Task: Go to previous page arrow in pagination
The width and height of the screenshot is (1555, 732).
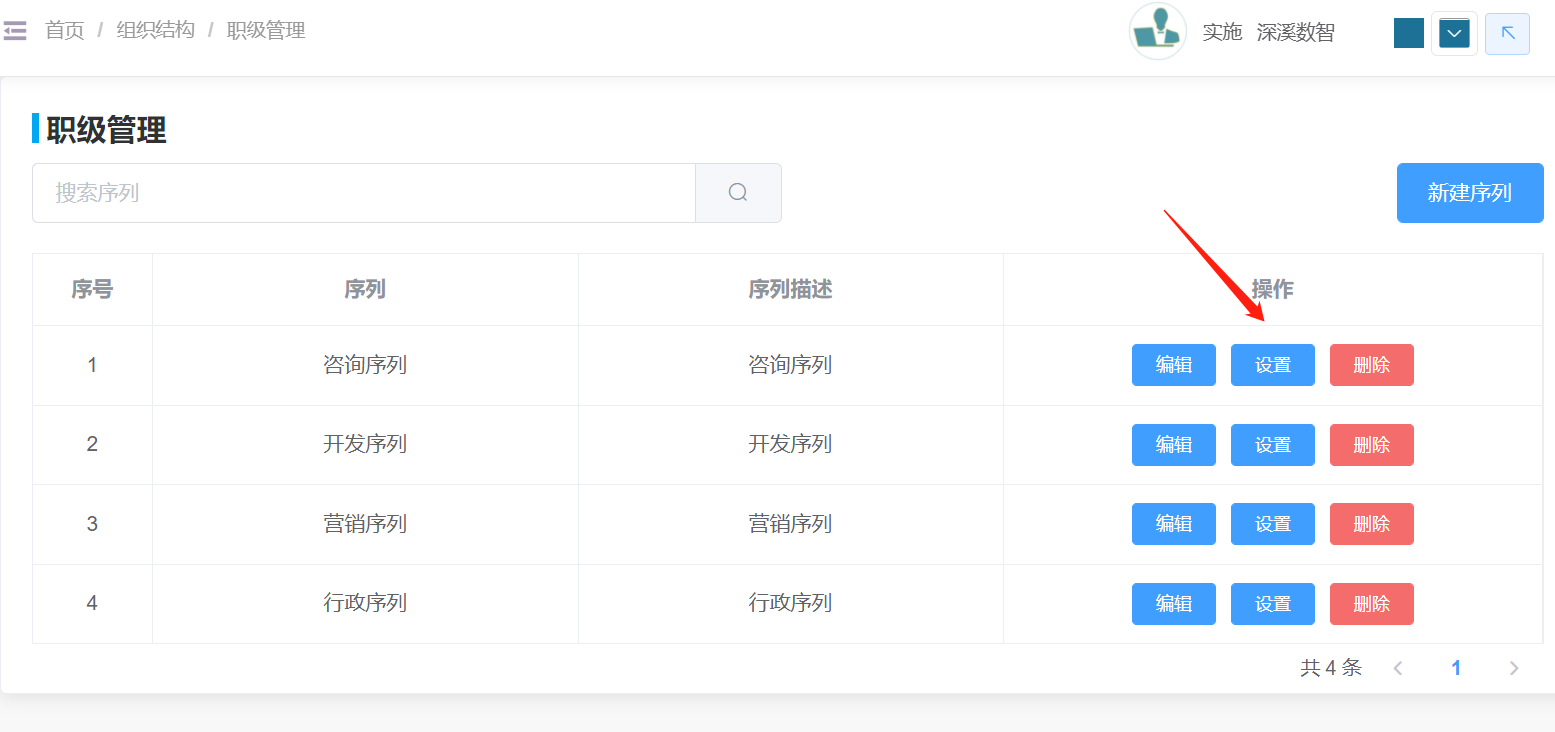Action: 1398,668
